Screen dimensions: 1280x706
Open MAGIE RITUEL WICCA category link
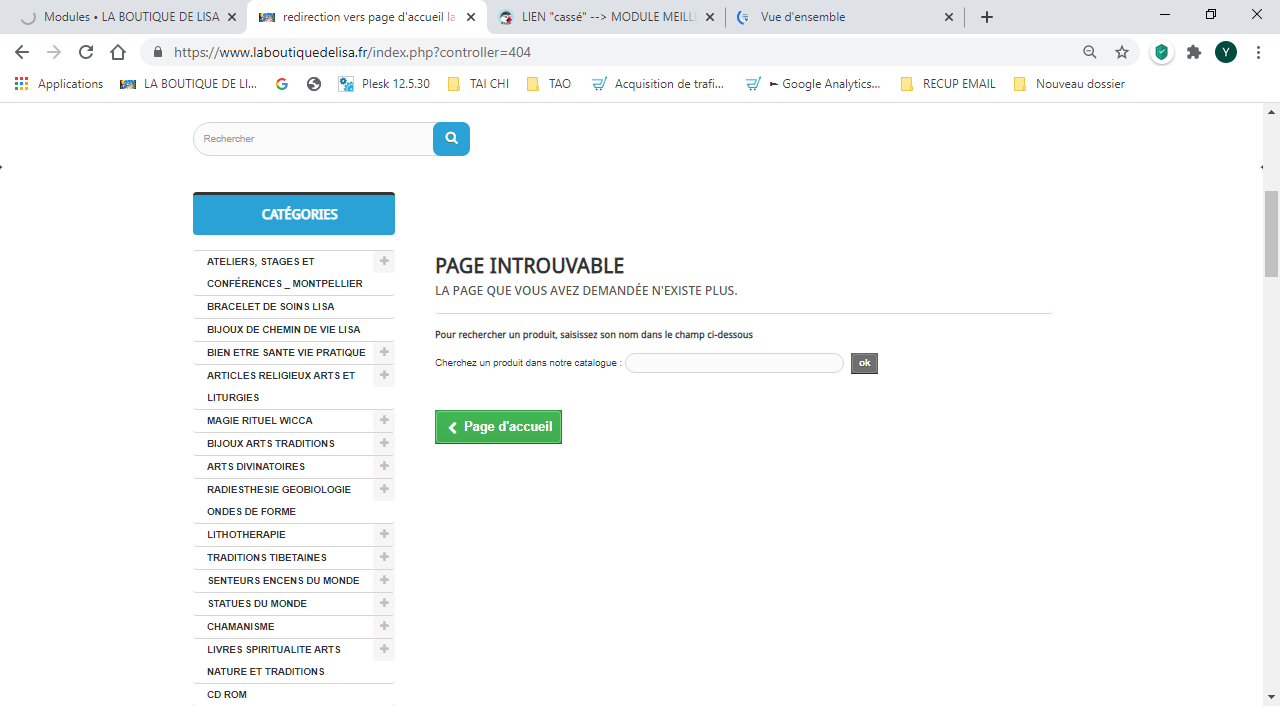pyautogui.click(x=260, y=421)
